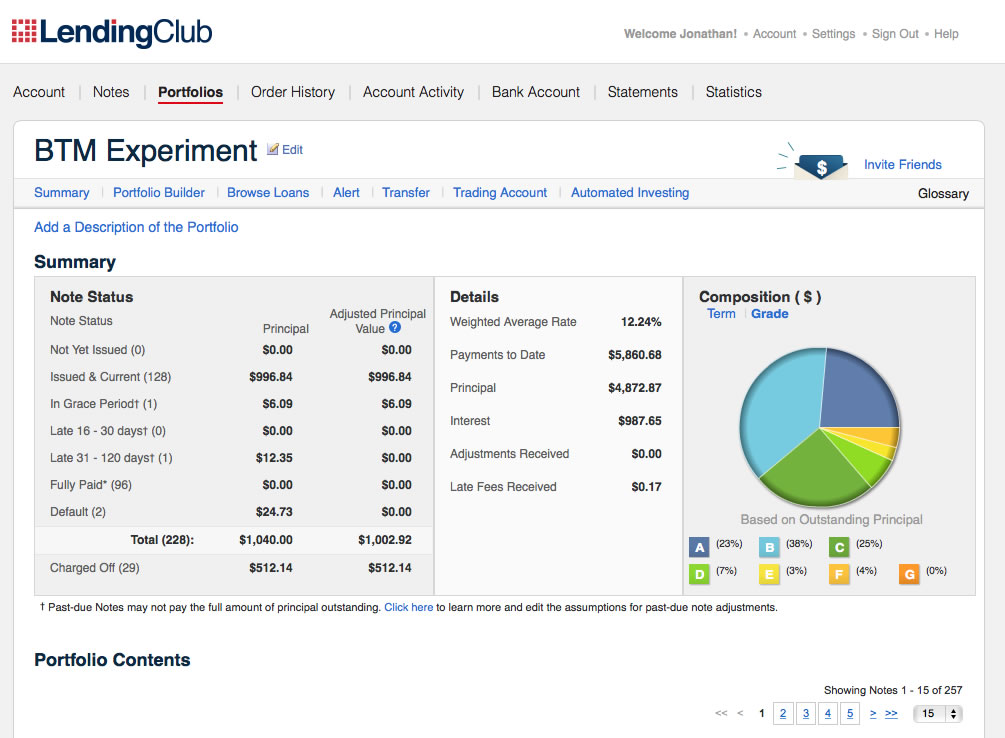Jump to the last page of notes
1005x738 pixels.
click(x=891, y=714)
